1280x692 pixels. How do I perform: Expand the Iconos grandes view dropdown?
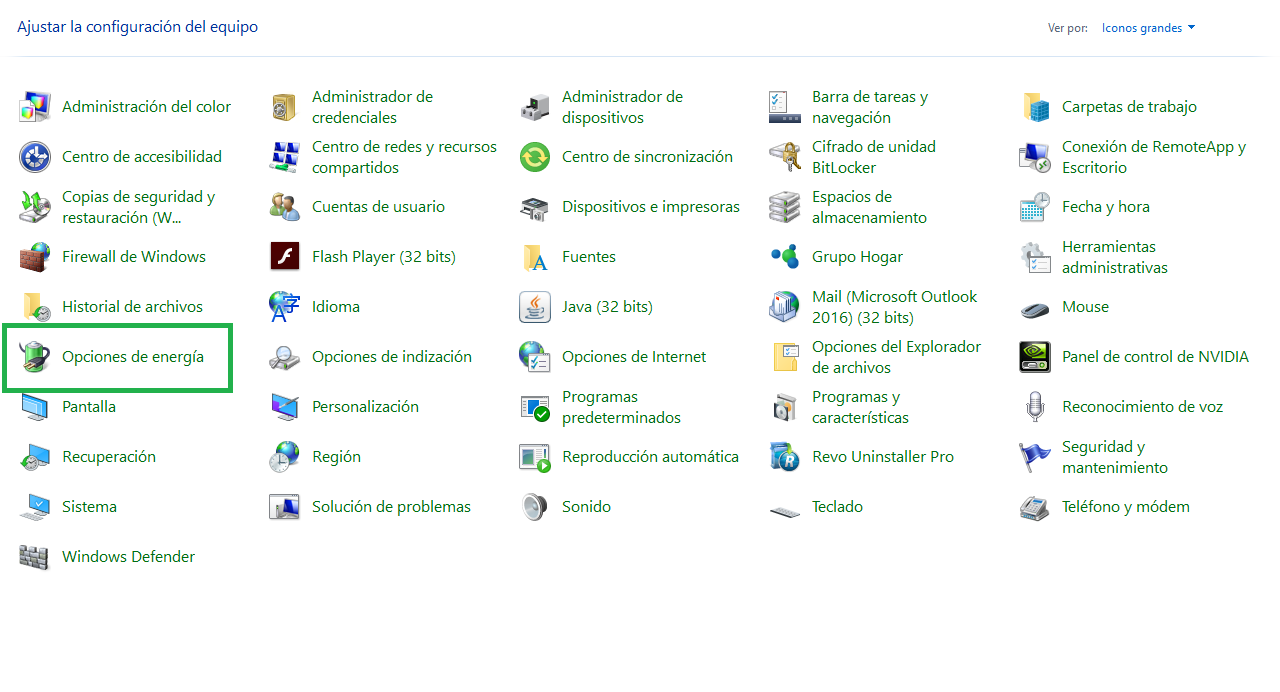point(1148,28)
